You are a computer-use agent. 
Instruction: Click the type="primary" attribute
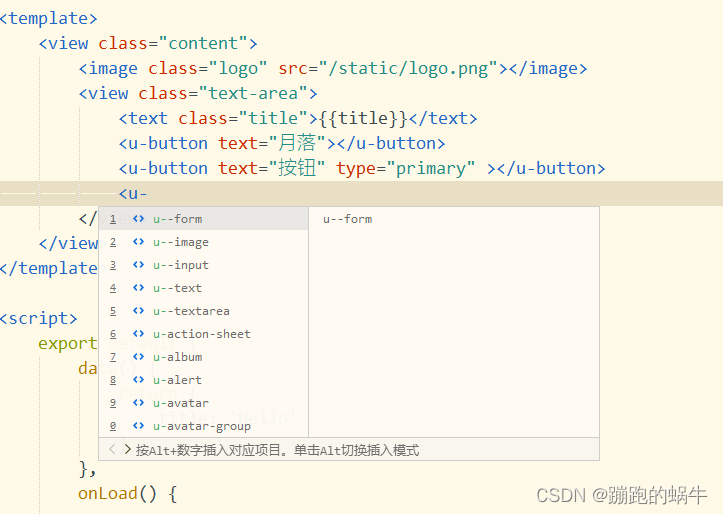coord(405,169)
